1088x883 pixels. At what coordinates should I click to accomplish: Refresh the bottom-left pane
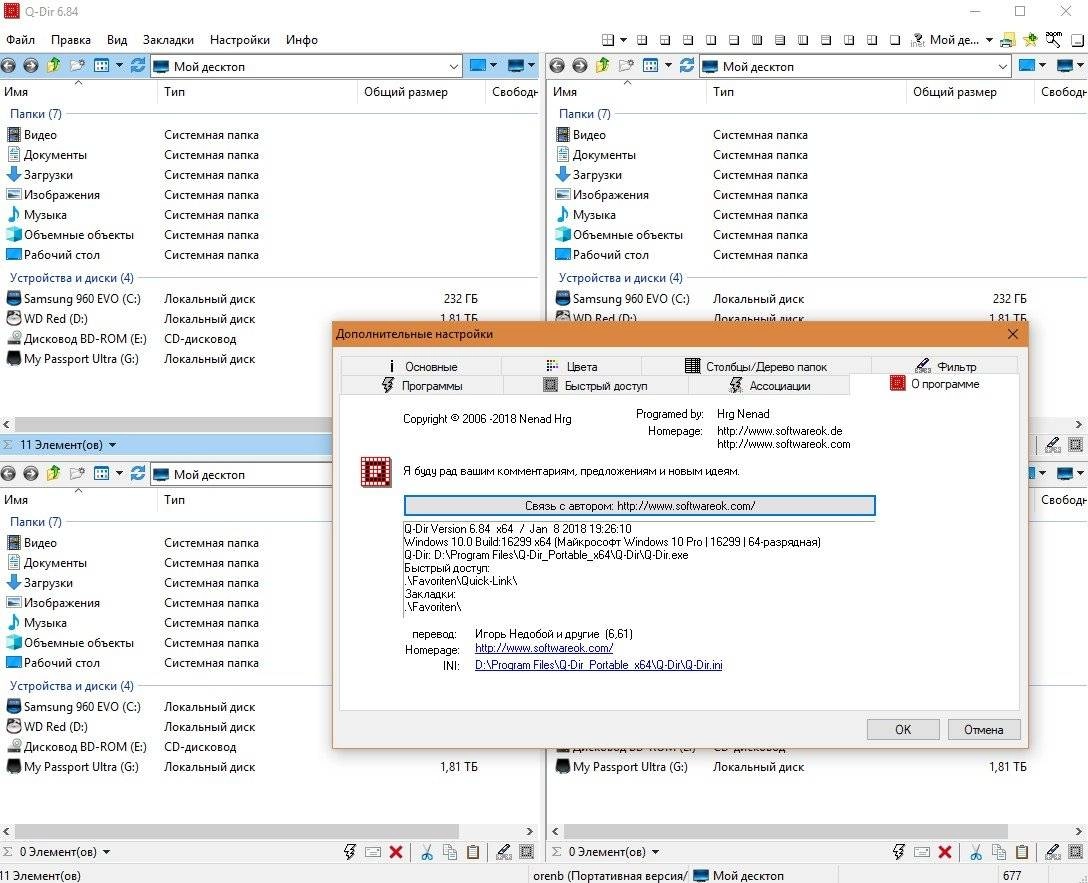(x=137, y=473)
